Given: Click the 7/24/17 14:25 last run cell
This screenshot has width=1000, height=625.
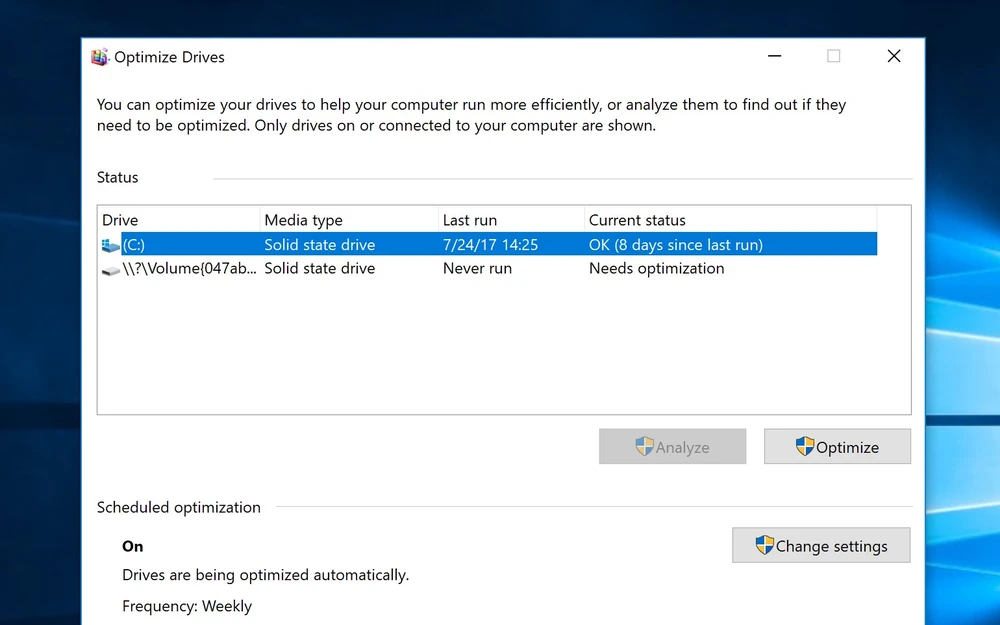Looking at the screenshot, I should click(x=490, y=245).
